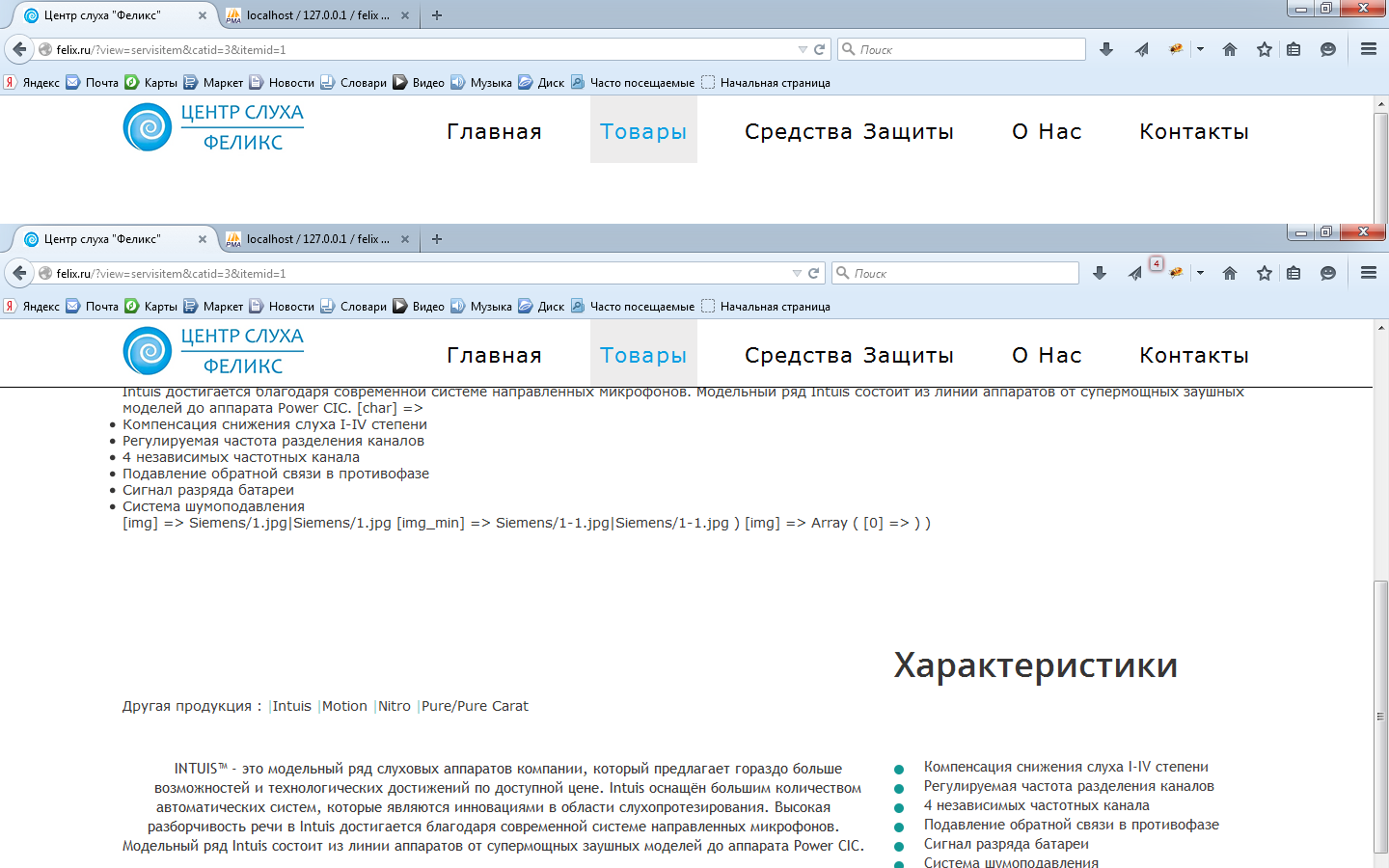
Task: Reload the page in the background window
Action: 819,49
